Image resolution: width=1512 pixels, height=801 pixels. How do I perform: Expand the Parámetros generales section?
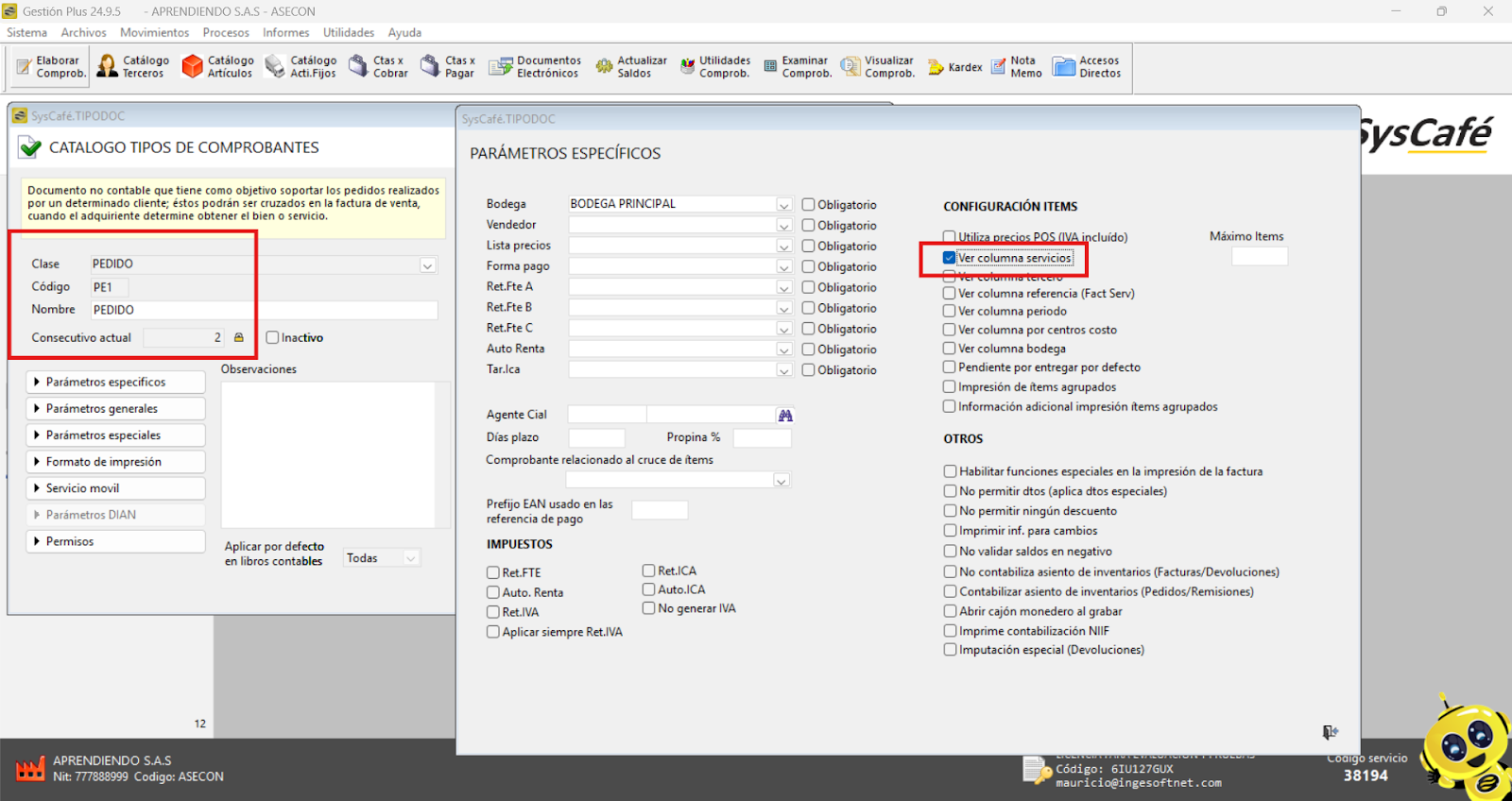pyautogui.click(x=115, y=409)
